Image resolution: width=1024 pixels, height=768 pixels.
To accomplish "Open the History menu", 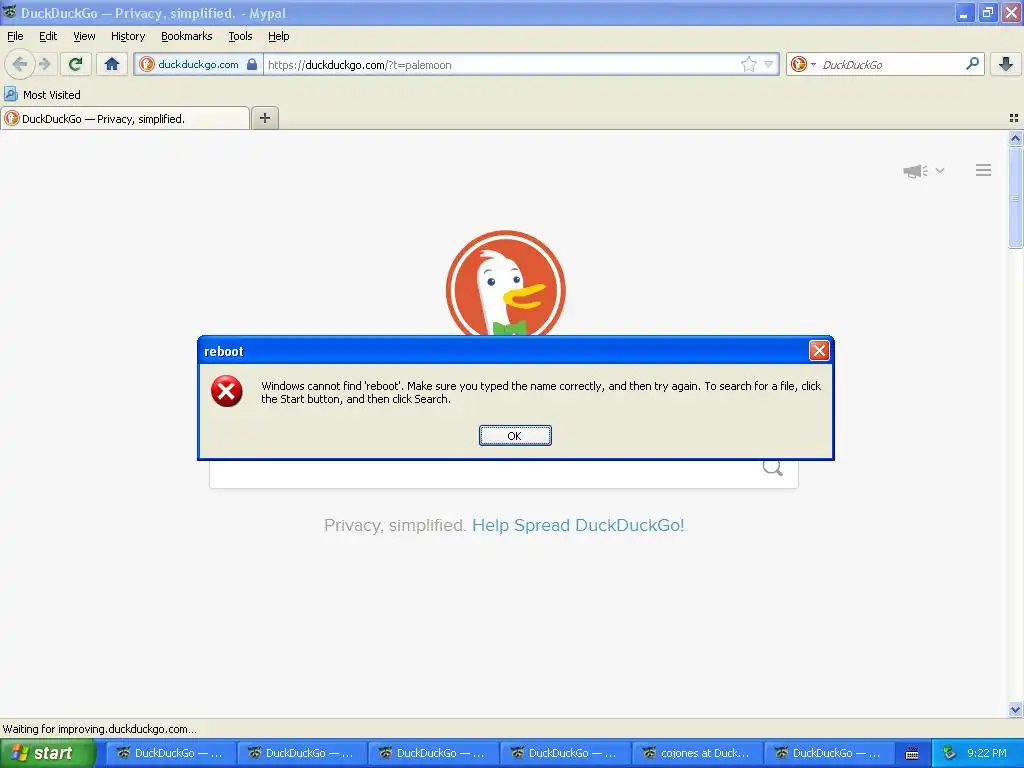I will [127, 36].
